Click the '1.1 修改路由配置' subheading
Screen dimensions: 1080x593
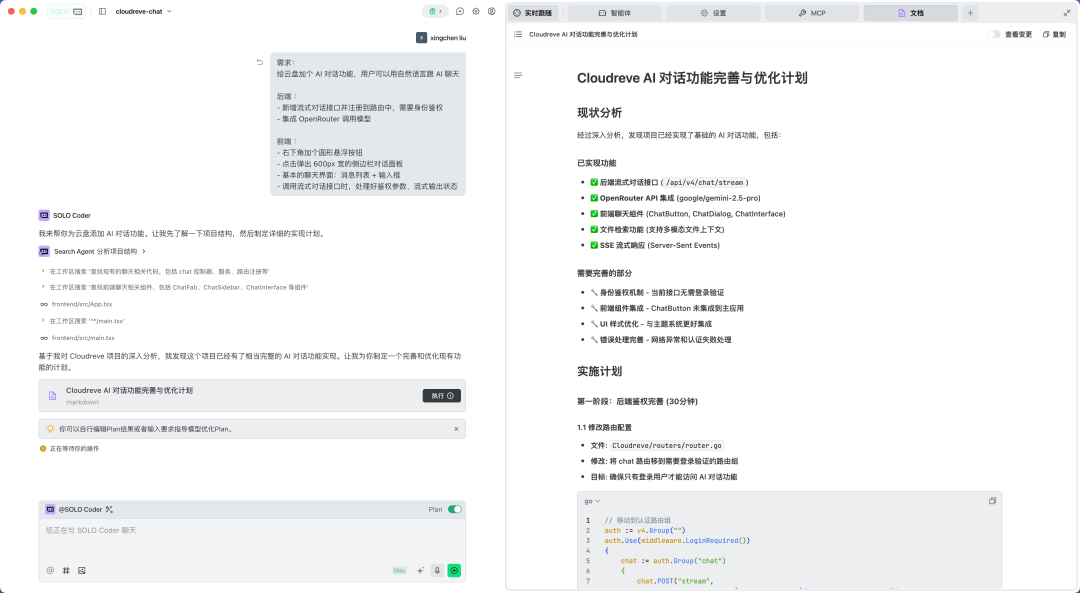coord(604,428)
